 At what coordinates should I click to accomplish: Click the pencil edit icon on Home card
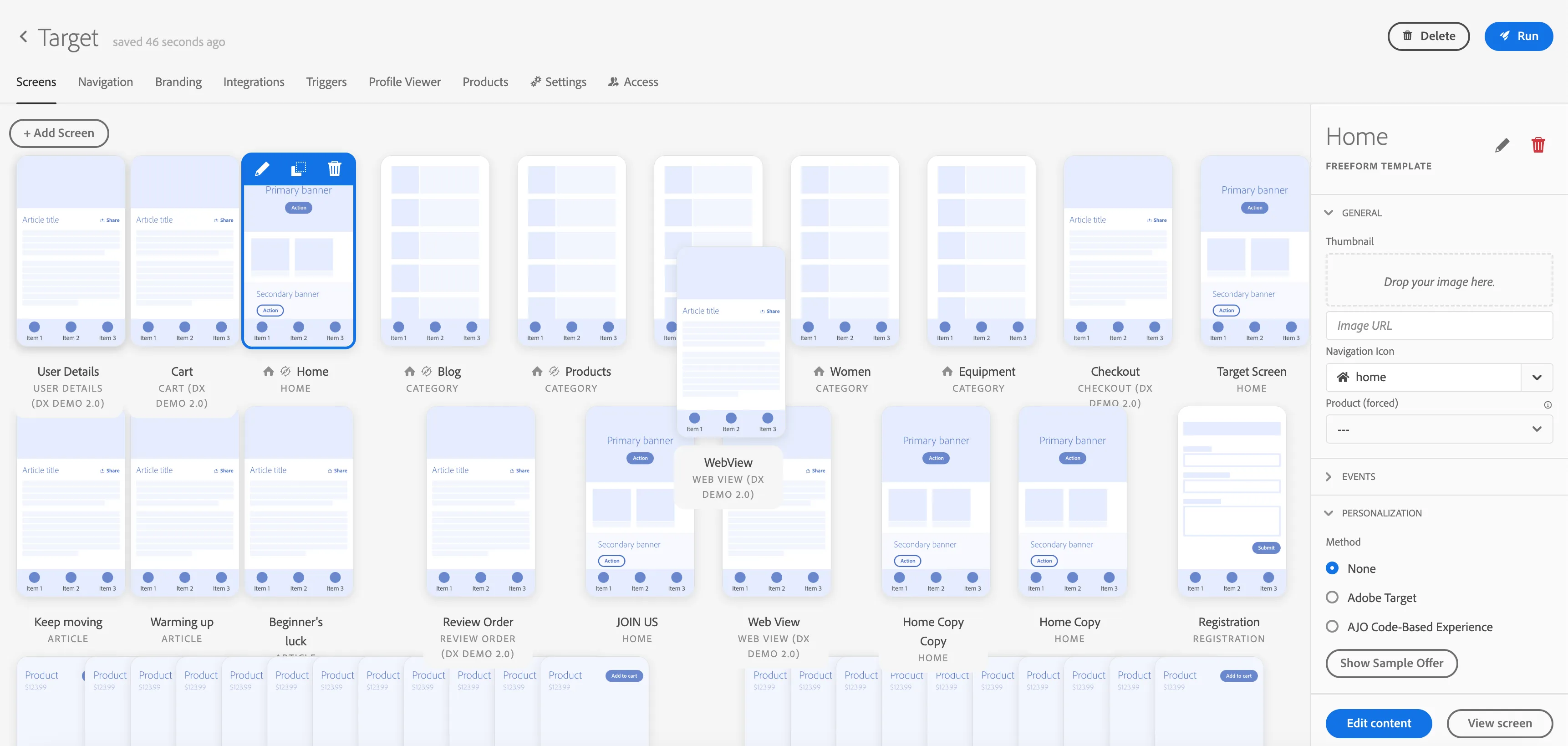pyautogui.click(x=262, y=169)
